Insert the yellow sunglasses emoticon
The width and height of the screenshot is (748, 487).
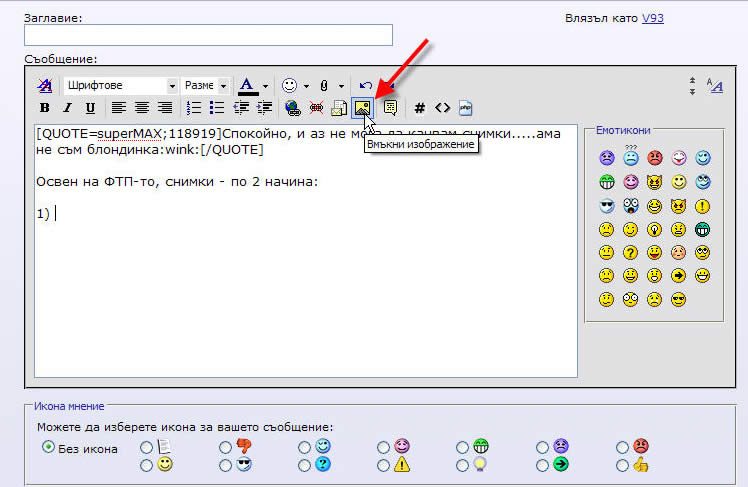coord(678,300)
